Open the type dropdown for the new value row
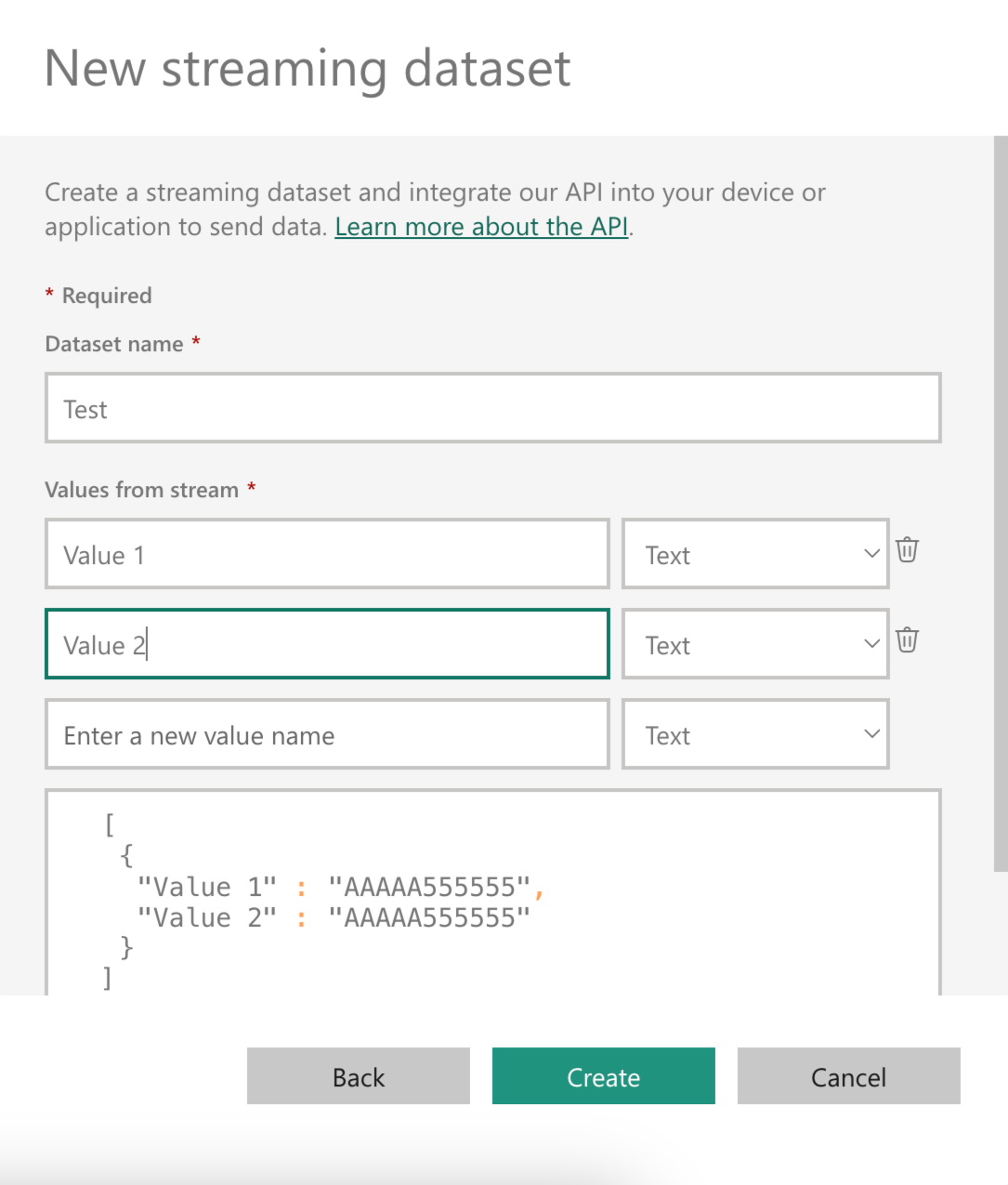The height and width of the screenshot is (1185, 1008). pos(754,735)
